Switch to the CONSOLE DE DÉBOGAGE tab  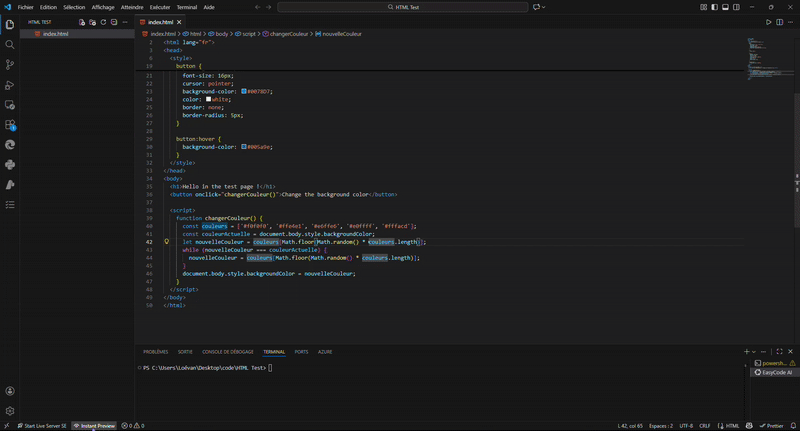pyautogui.click(x=228, y=352)
